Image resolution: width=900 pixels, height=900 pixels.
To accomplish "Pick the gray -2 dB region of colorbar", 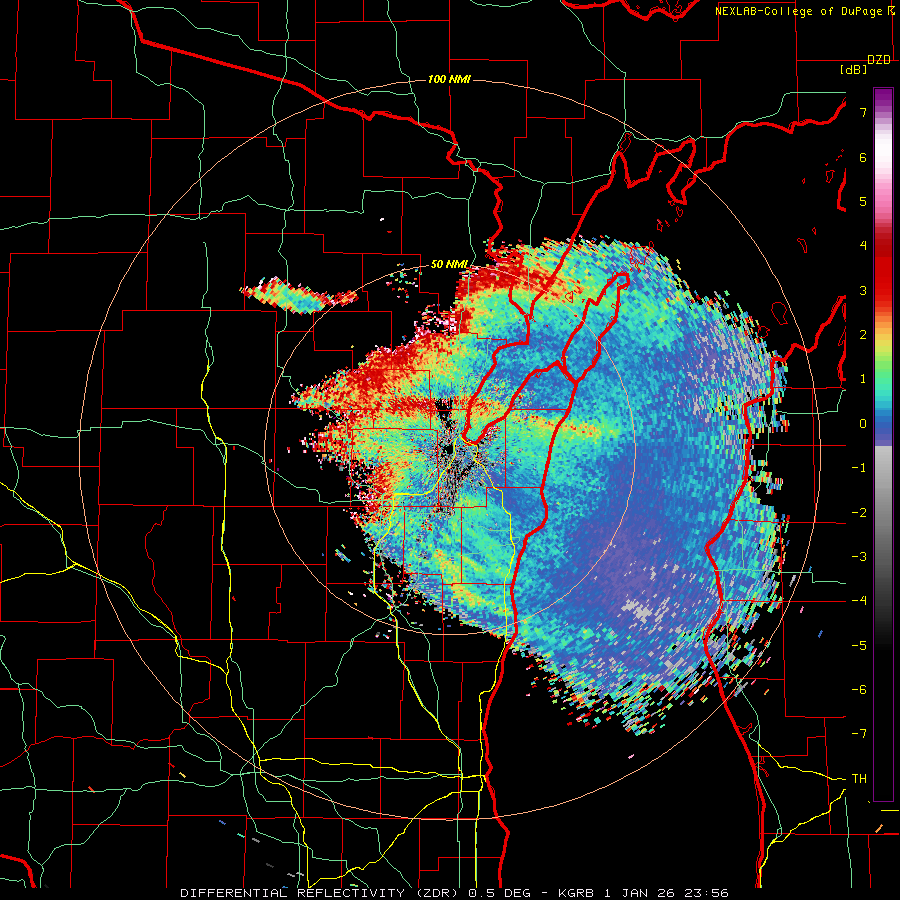I will 883,512.
